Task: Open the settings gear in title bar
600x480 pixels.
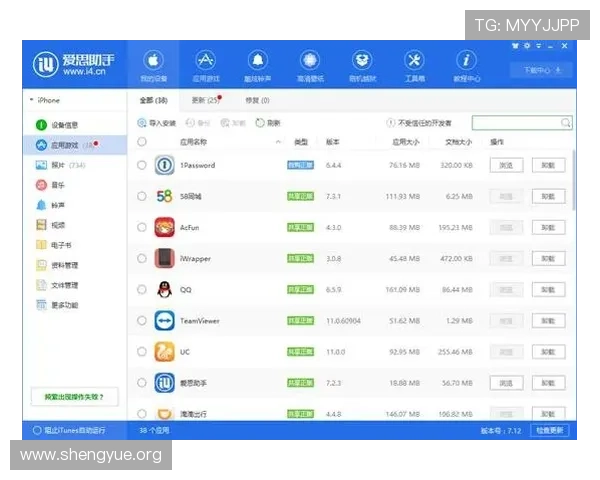Action: pyautogui.click(x=527, y=46)
